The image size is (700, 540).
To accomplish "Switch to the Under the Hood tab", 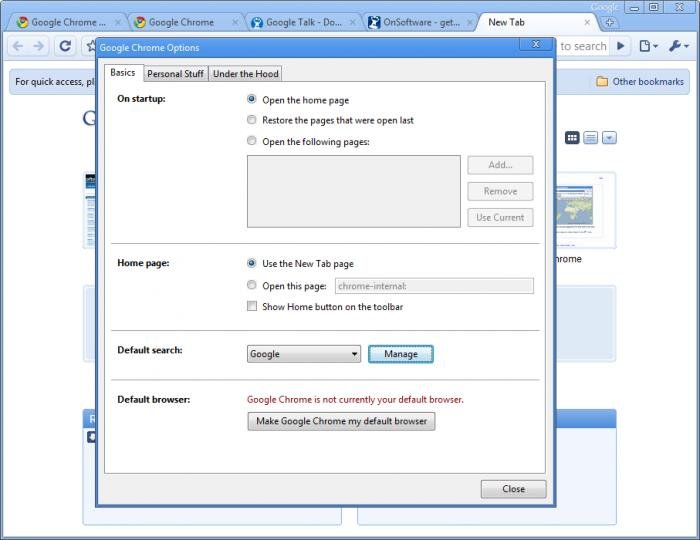I will (246, 74).
